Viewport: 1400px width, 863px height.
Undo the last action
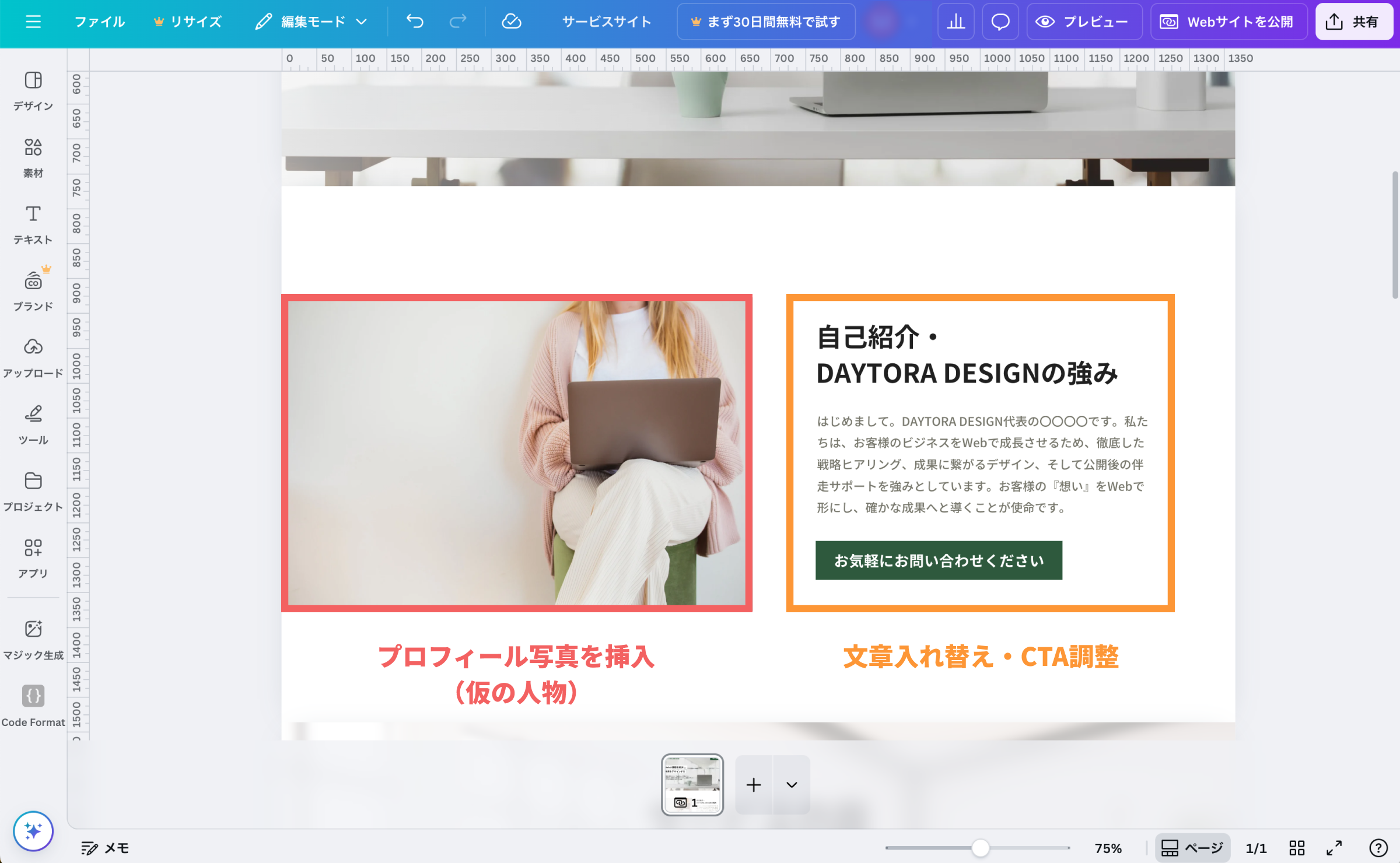415,22
